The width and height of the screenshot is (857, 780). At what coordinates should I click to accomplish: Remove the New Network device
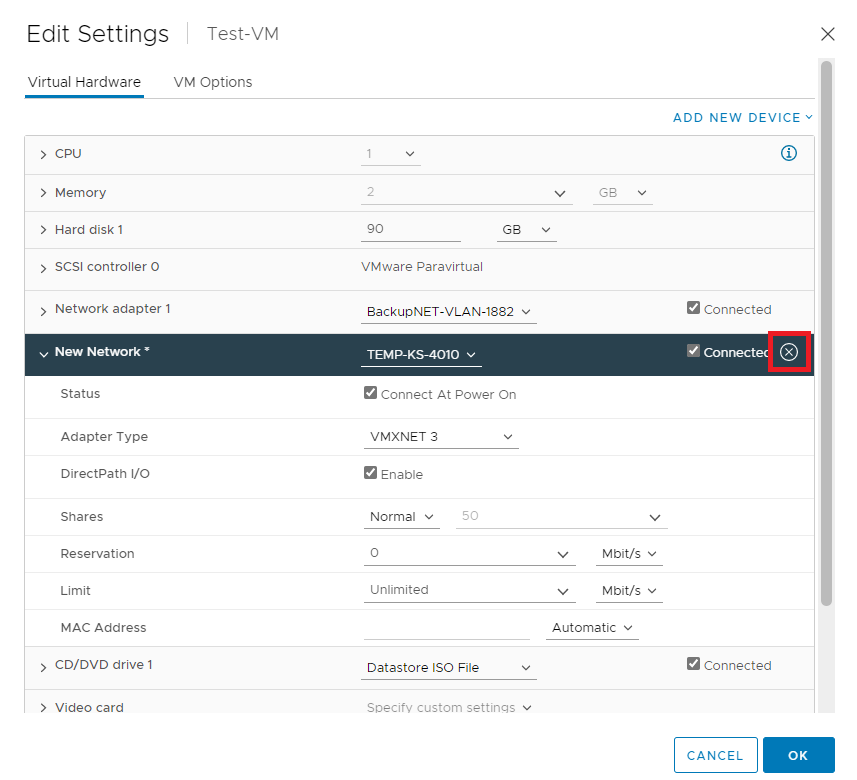(788, 352)
